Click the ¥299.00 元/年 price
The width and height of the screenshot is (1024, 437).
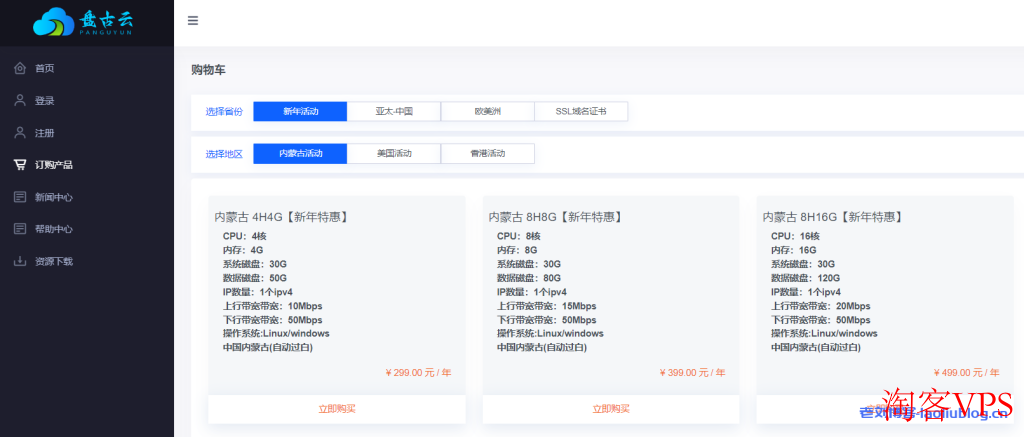pyautogui.click(x=418, y=373)
